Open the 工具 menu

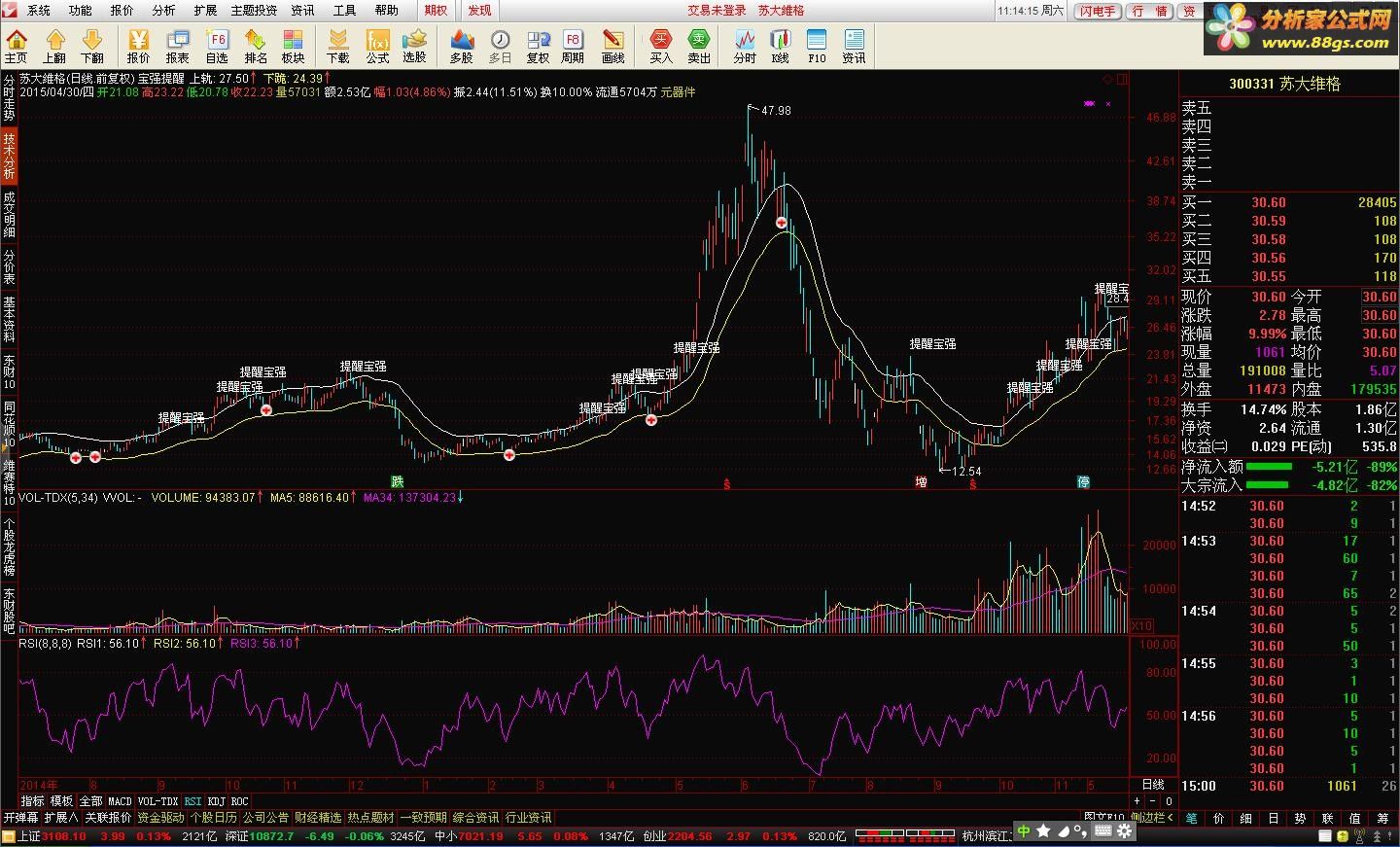(344, 11)
